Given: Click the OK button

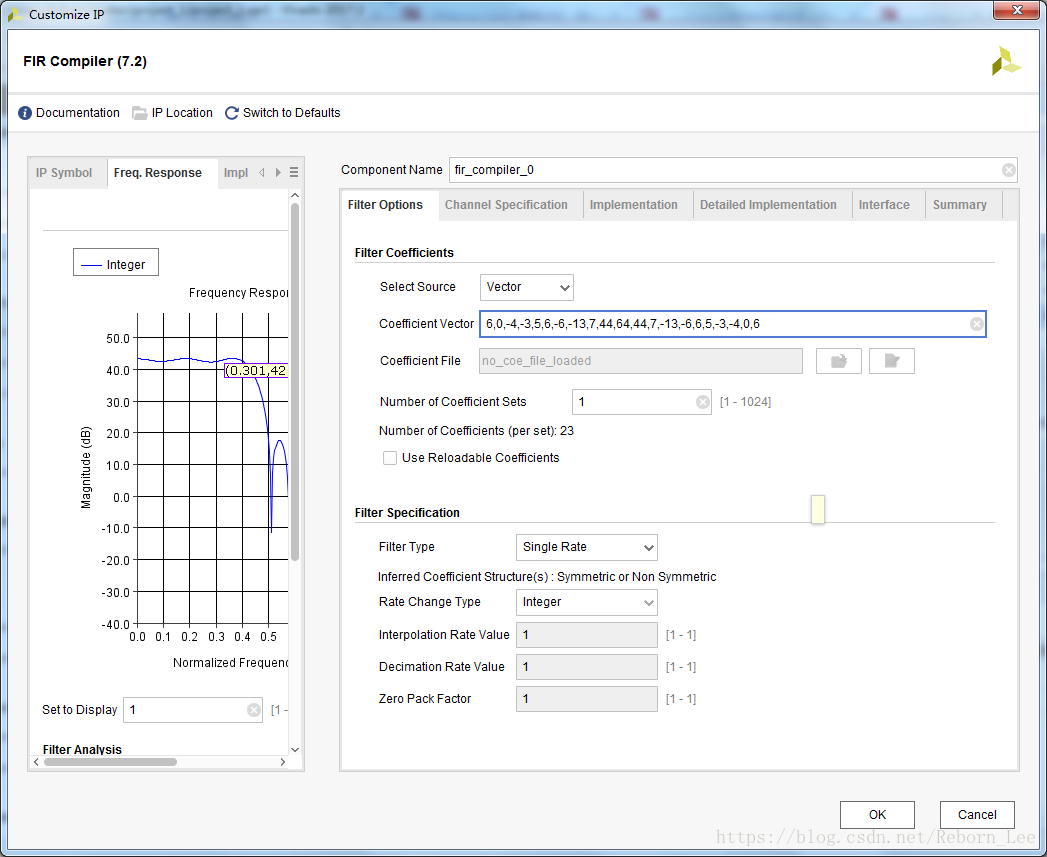Looking at the screenshot, I should coord(877,814).
